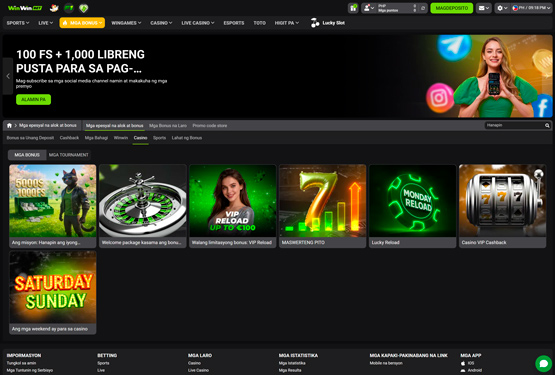
Task: Open the Casino VIP Cashback card
Action: 502,206
